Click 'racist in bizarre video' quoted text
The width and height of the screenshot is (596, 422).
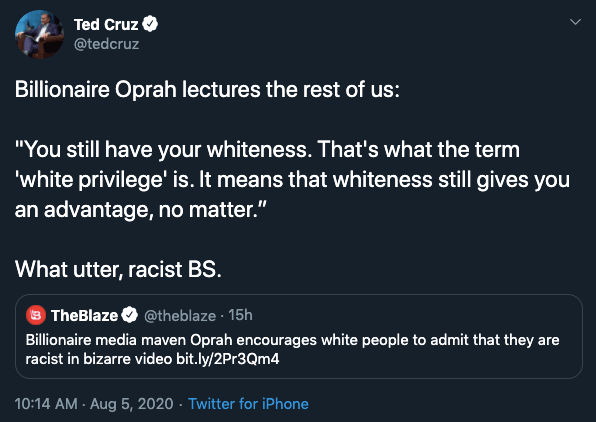click(98, 359)
